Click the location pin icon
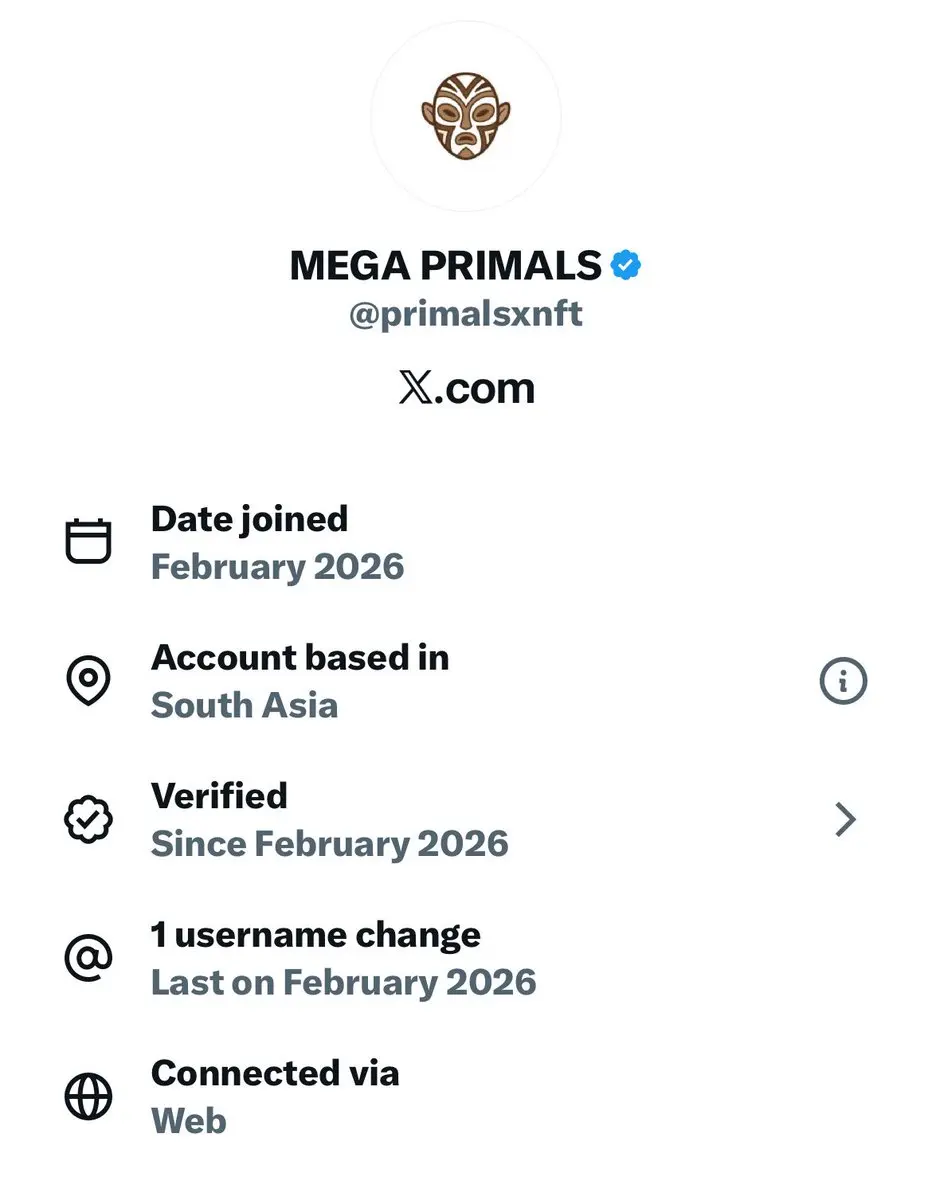 tap(88, 681)
